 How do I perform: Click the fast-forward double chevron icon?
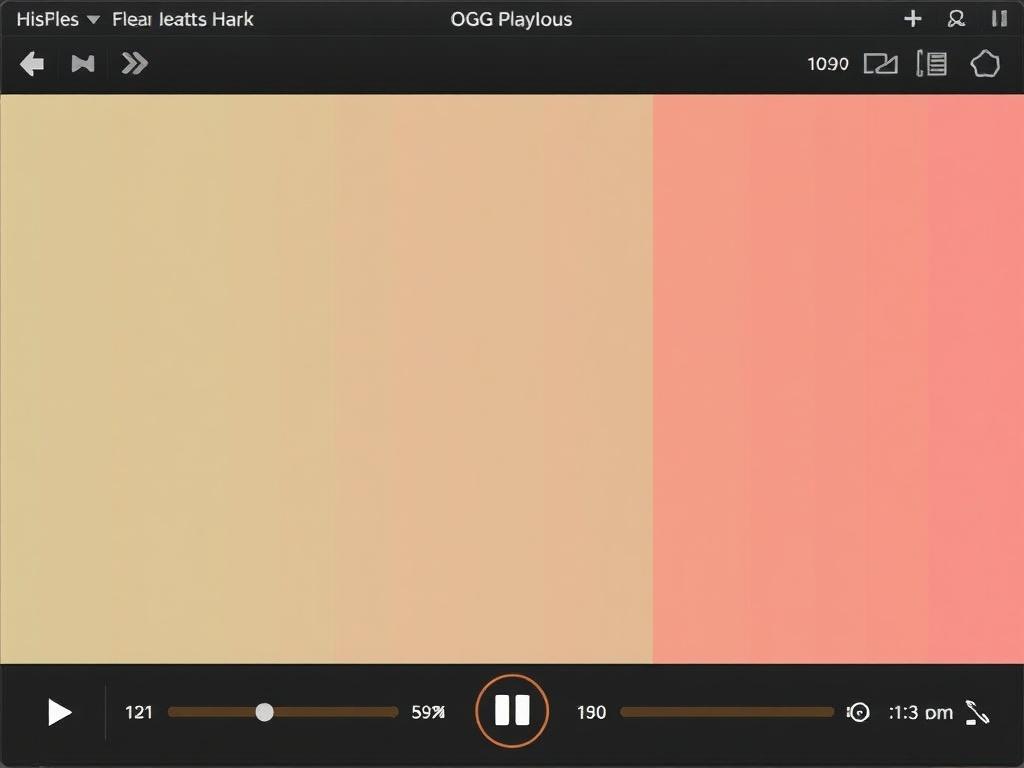134,64
